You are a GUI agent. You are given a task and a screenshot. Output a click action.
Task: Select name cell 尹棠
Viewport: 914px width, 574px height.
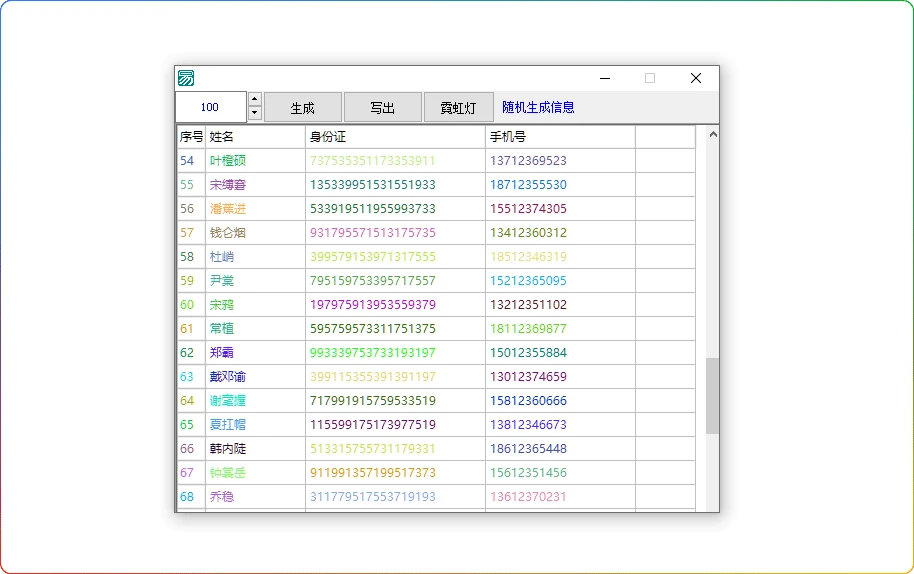click(255, 281)
